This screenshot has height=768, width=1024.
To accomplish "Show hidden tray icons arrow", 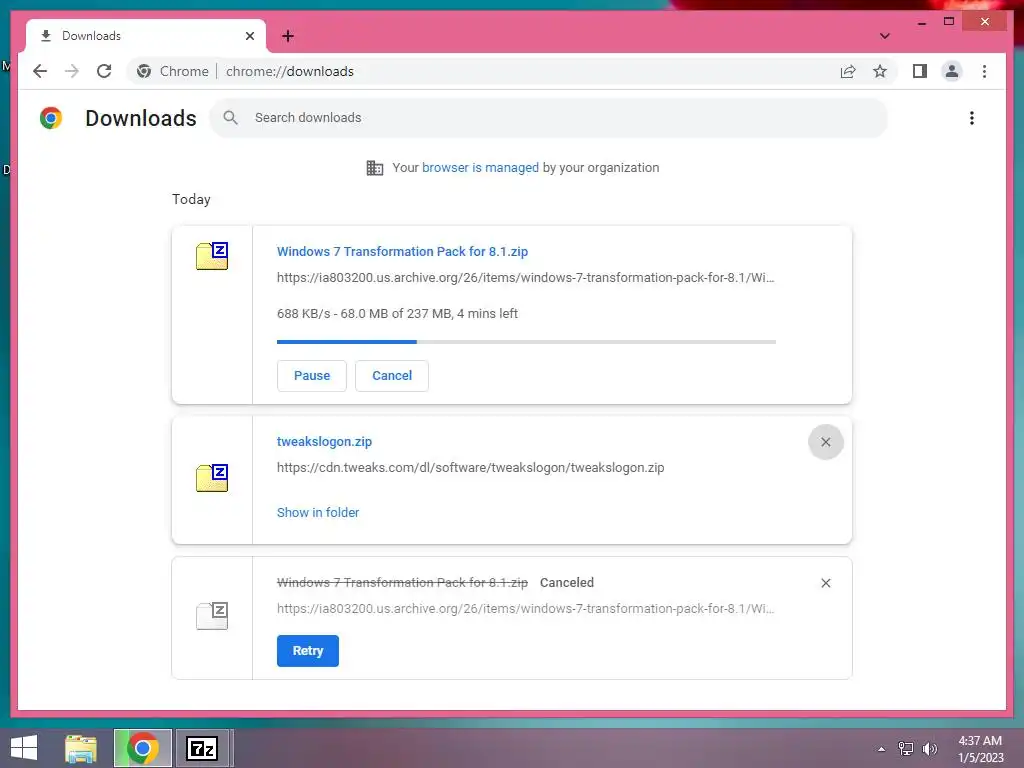I will click(881, 749).
